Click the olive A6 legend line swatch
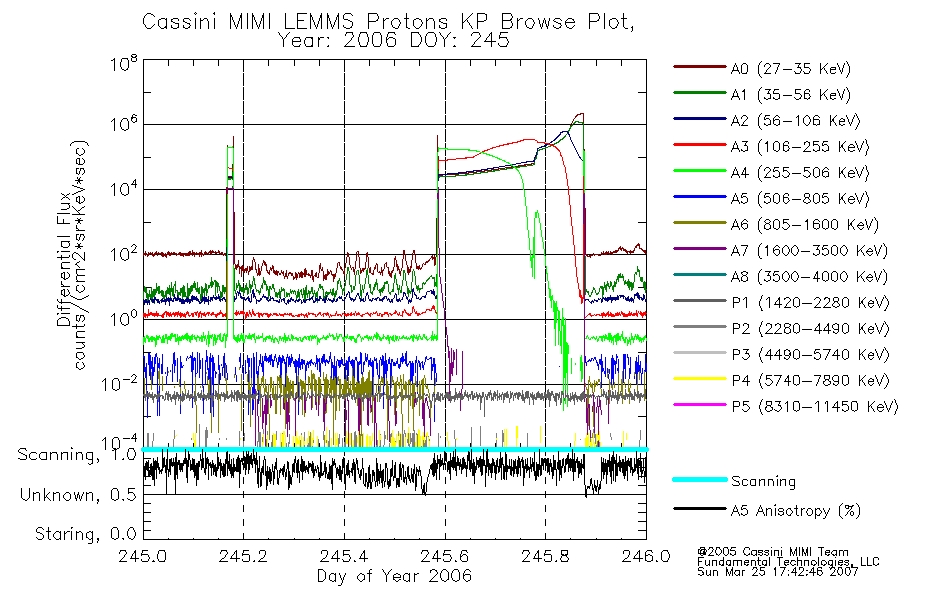 tap(700, 223)
